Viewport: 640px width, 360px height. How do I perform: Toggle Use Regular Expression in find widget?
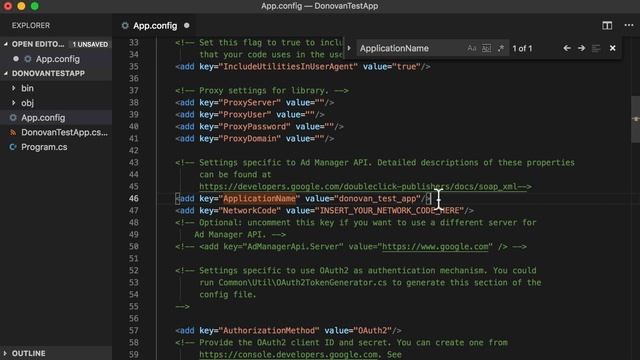click(501, 48)
